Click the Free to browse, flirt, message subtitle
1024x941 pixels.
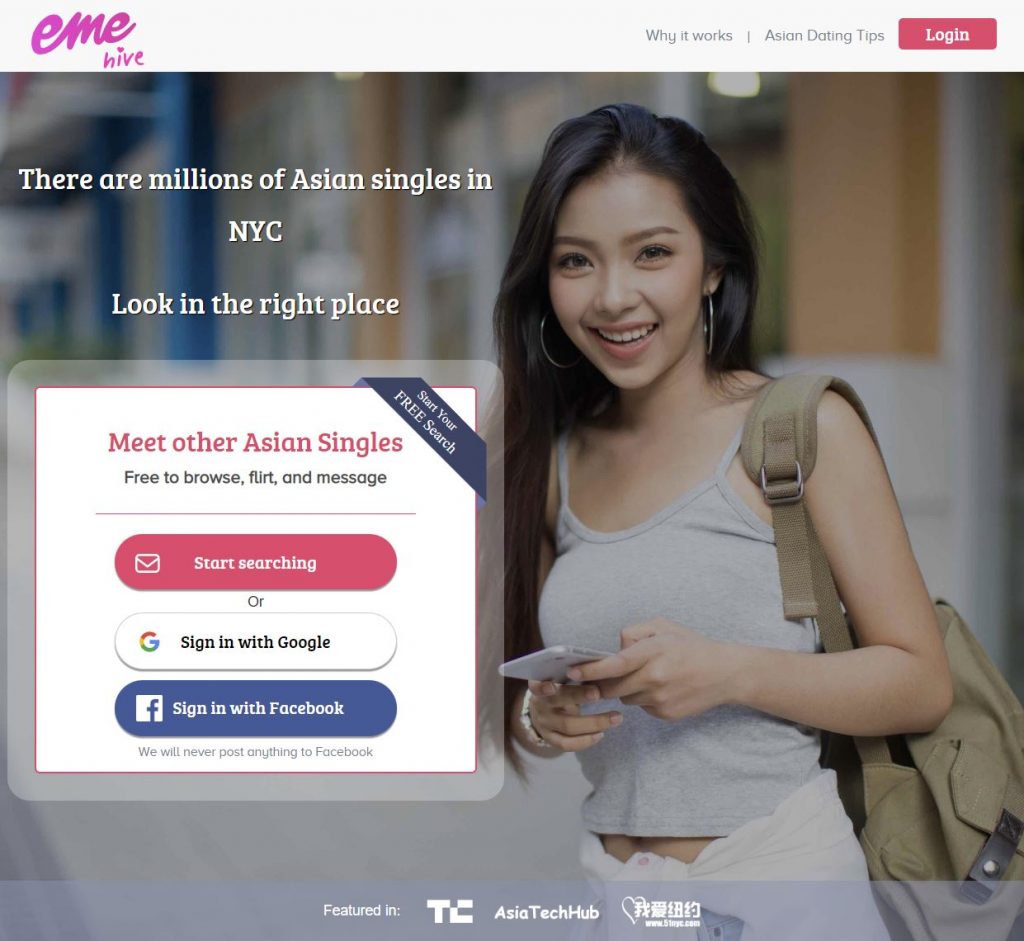pos(255,477)
